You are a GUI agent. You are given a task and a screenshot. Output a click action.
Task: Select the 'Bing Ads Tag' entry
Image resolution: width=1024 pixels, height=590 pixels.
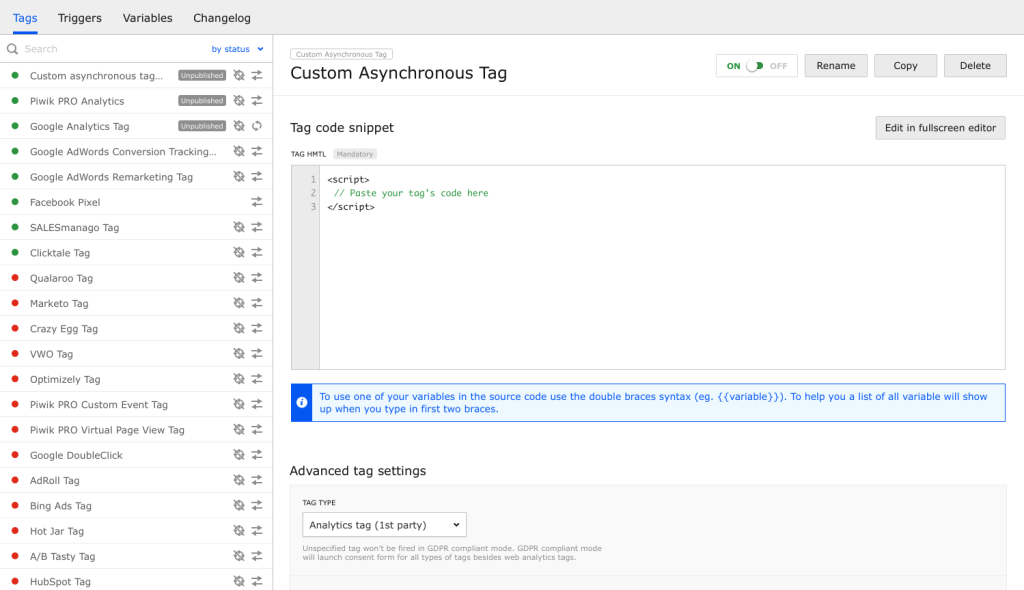61,506
